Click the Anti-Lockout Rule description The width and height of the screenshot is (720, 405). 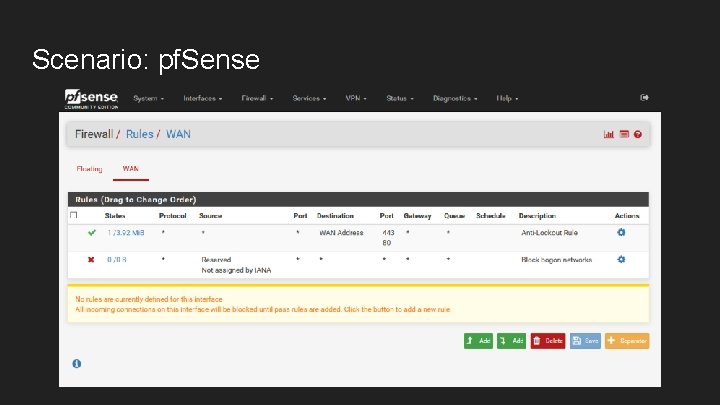tap(549, 233)
